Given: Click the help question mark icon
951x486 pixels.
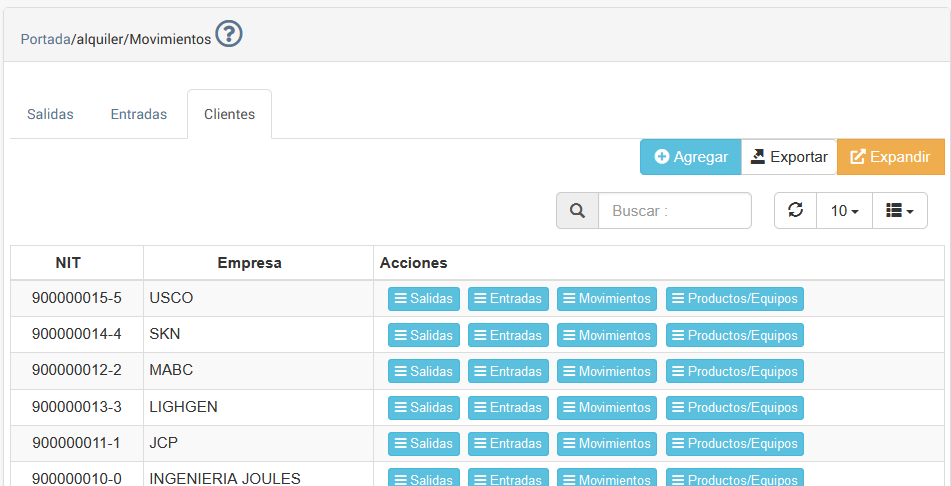Looking at the screenshot, I should [x=229, y=35].
